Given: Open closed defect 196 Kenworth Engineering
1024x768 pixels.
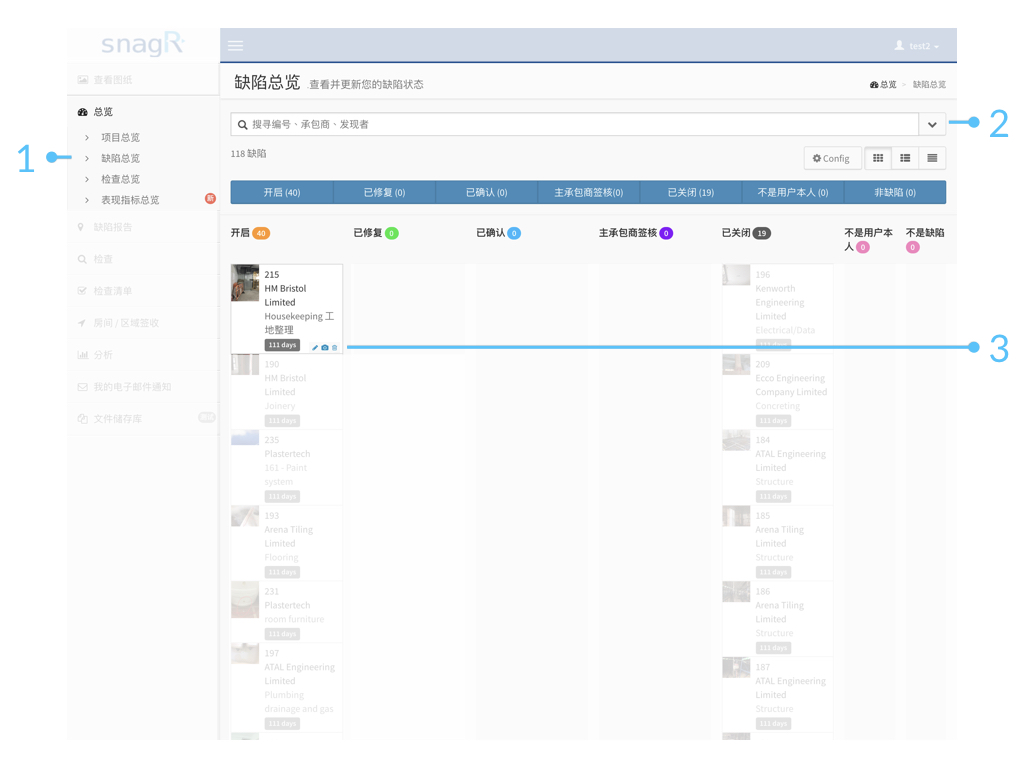Looking at the screenshot, I should tap(778, 308).
